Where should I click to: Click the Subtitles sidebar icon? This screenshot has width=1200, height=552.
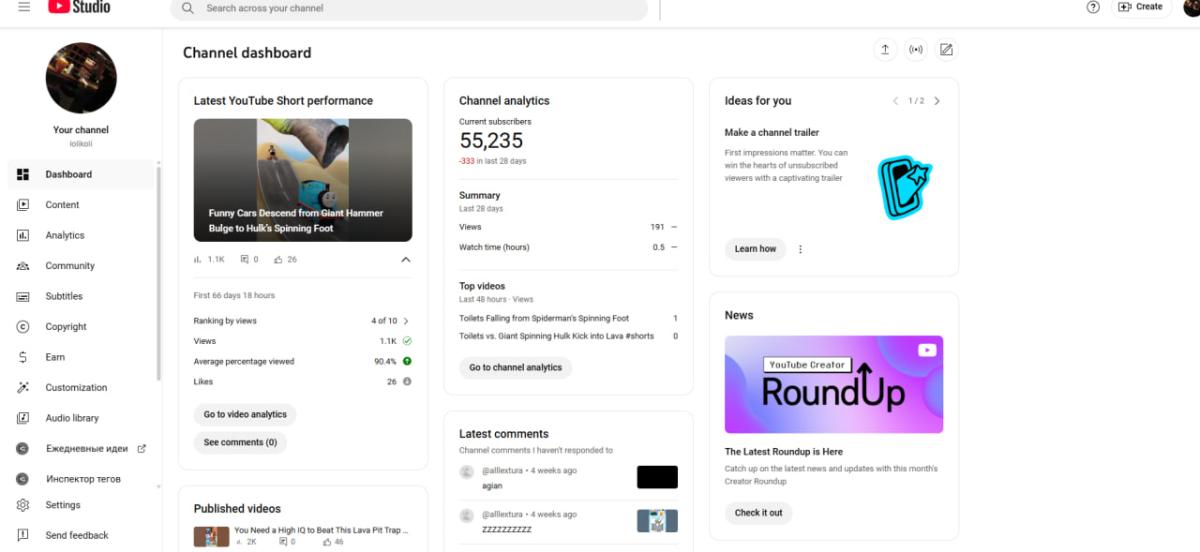(23, 296)
